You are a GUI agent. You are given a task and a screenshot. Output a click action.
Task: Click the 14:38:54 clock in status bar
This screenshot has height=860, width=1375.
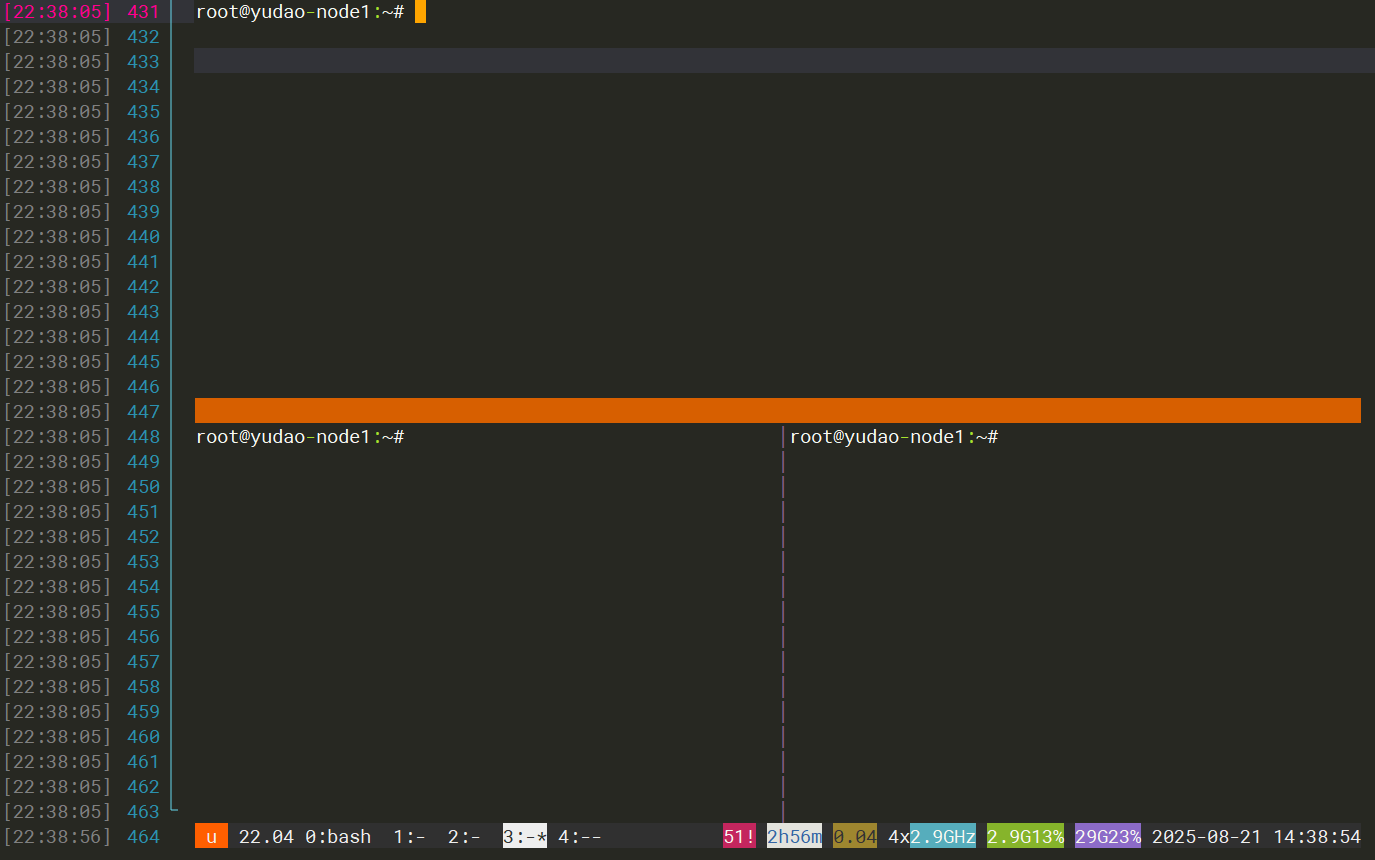pyautogui.click(x=1317, y=836)
